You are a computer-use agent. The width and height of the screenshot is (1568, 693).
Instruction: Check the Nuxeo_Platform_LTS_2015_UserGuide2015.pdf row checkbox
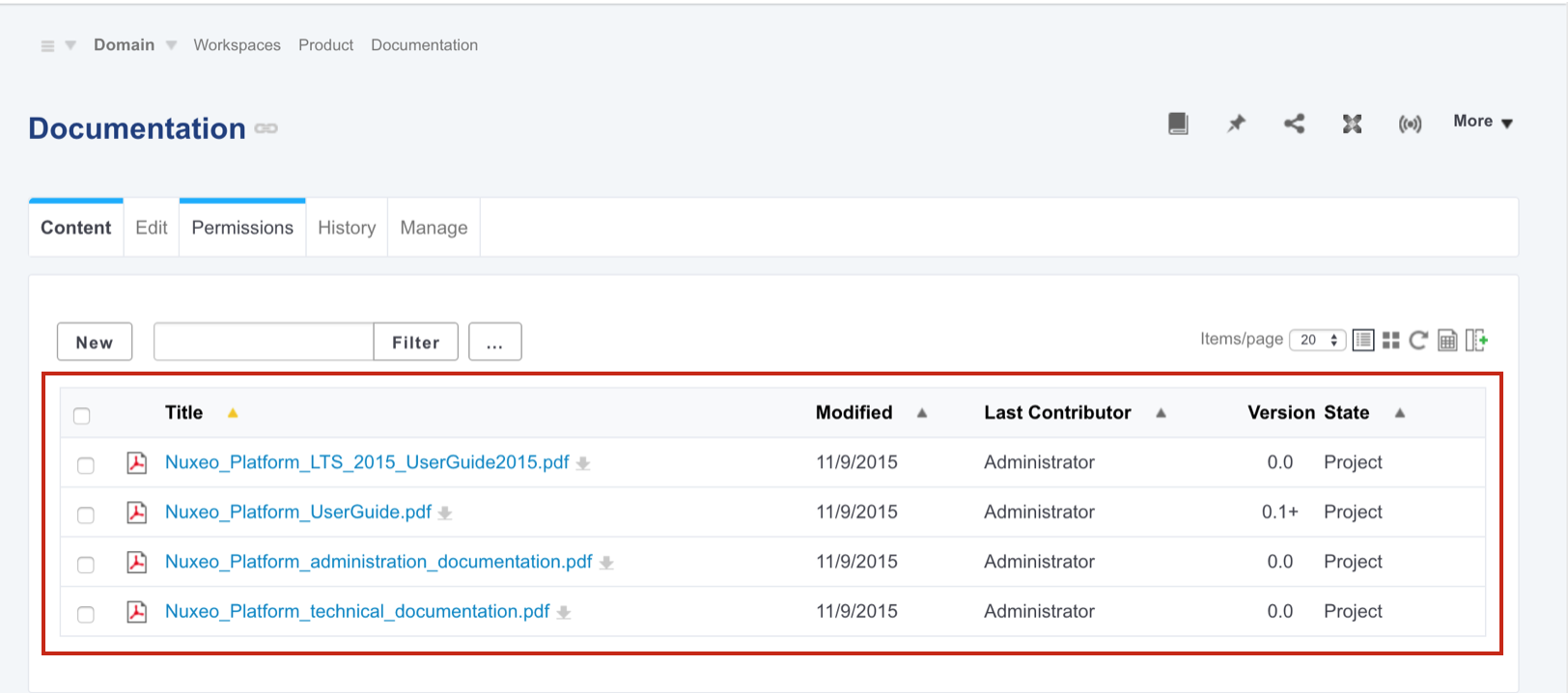tap(86, 465)
